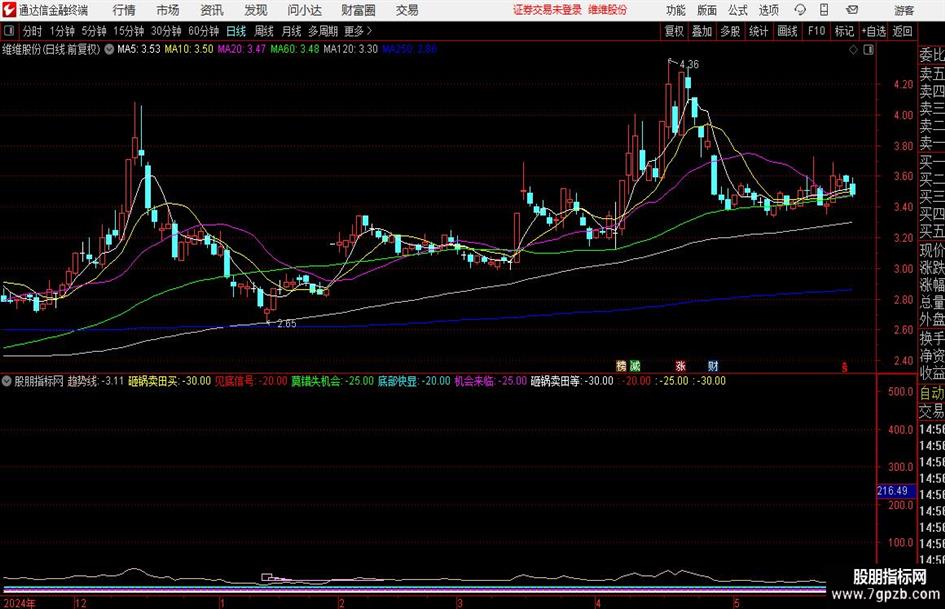Click the 复权 toolbar button
The height and width of the screenshot is (609, 945).
674,31
